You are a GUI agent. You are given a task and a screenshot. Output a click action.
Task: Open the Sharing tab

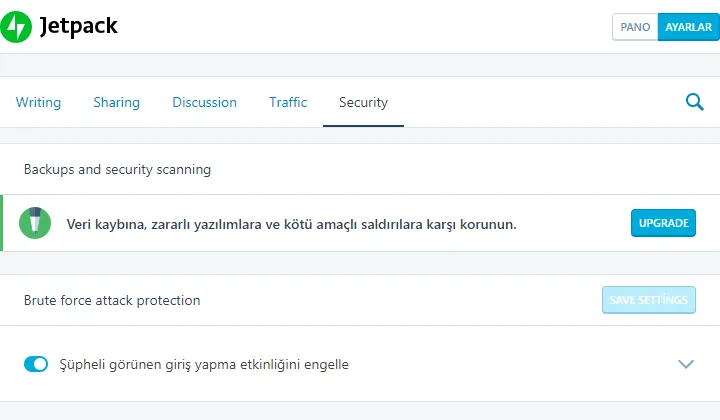[117, 102]
